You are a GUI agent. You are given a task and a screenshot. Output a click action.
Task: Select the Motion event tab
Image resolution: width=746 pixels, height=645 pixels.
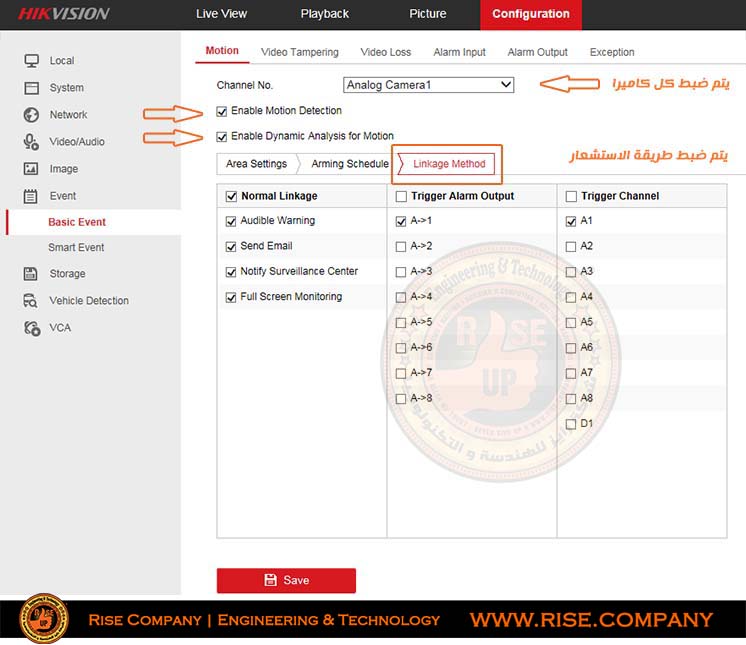tap(222, 51)
